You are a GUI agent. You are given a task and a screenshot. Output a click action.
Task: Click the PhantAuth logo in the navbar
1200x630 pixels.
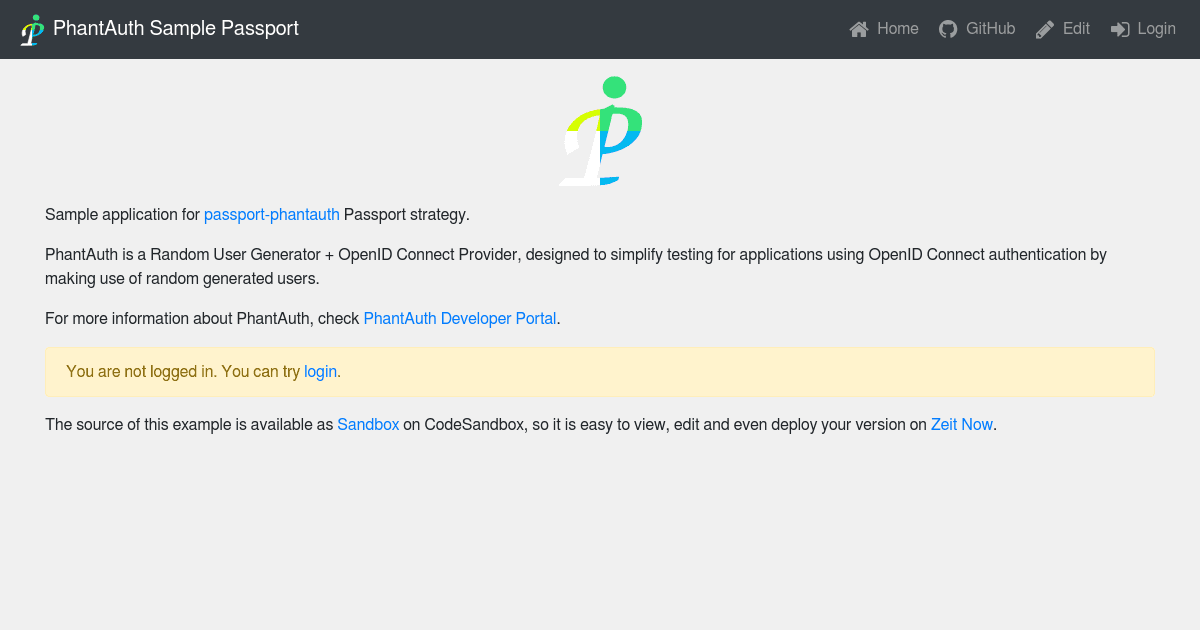click(x=33, y=29)
